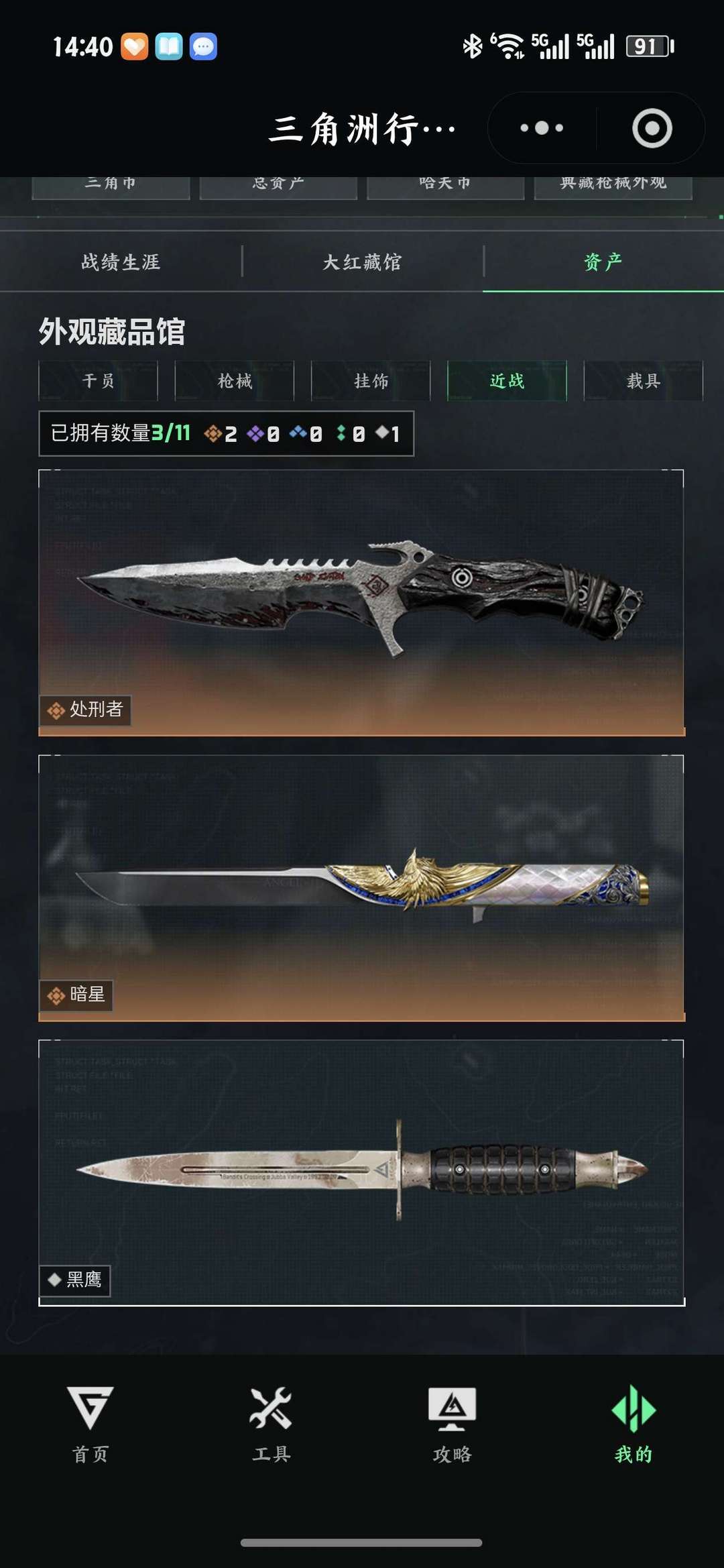Select 近战 melee category filter

507,381
